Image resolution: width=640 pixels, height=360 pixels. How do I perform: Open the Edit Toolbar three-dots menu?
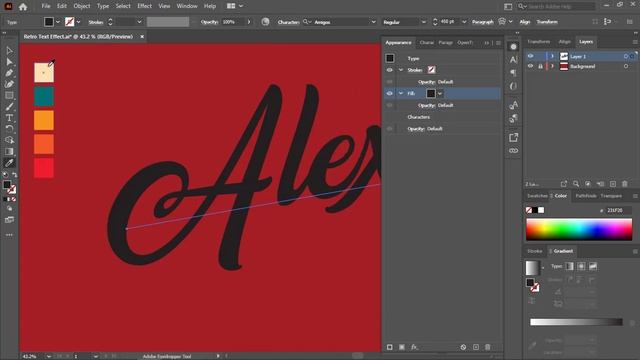point(9,235)
